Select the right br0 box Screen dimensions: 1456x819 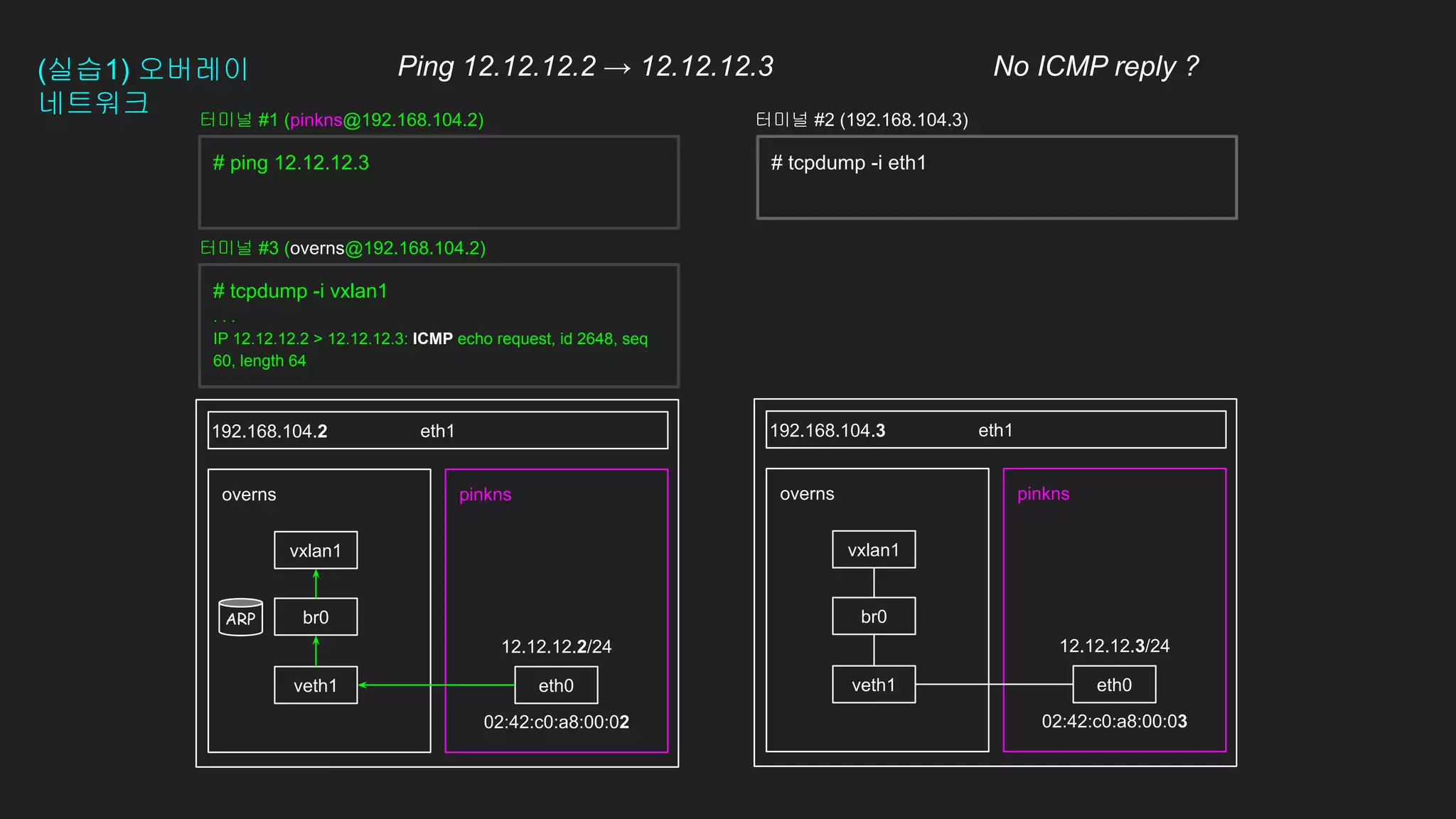point(874,616)
